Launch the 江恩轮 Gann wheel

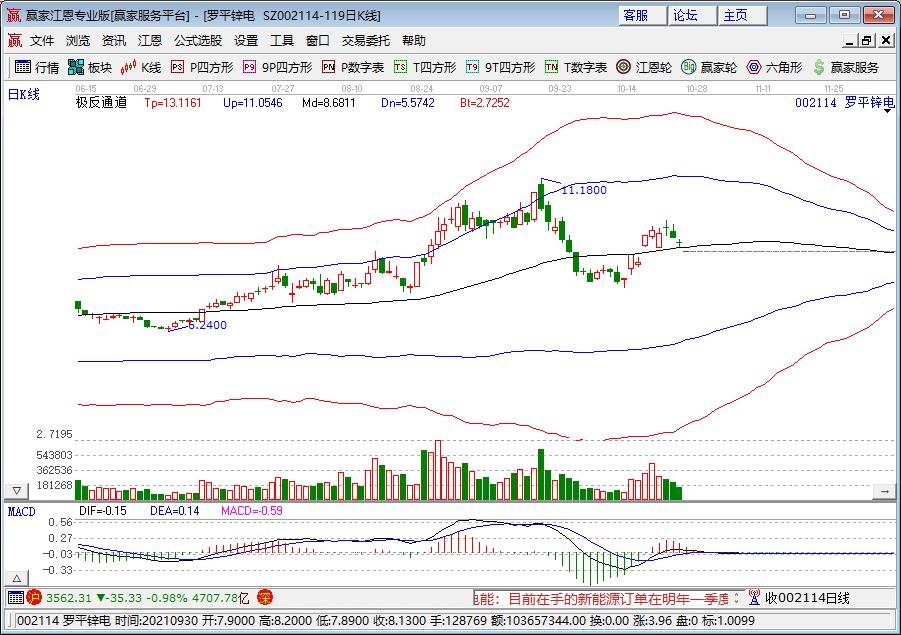(644, 67)
